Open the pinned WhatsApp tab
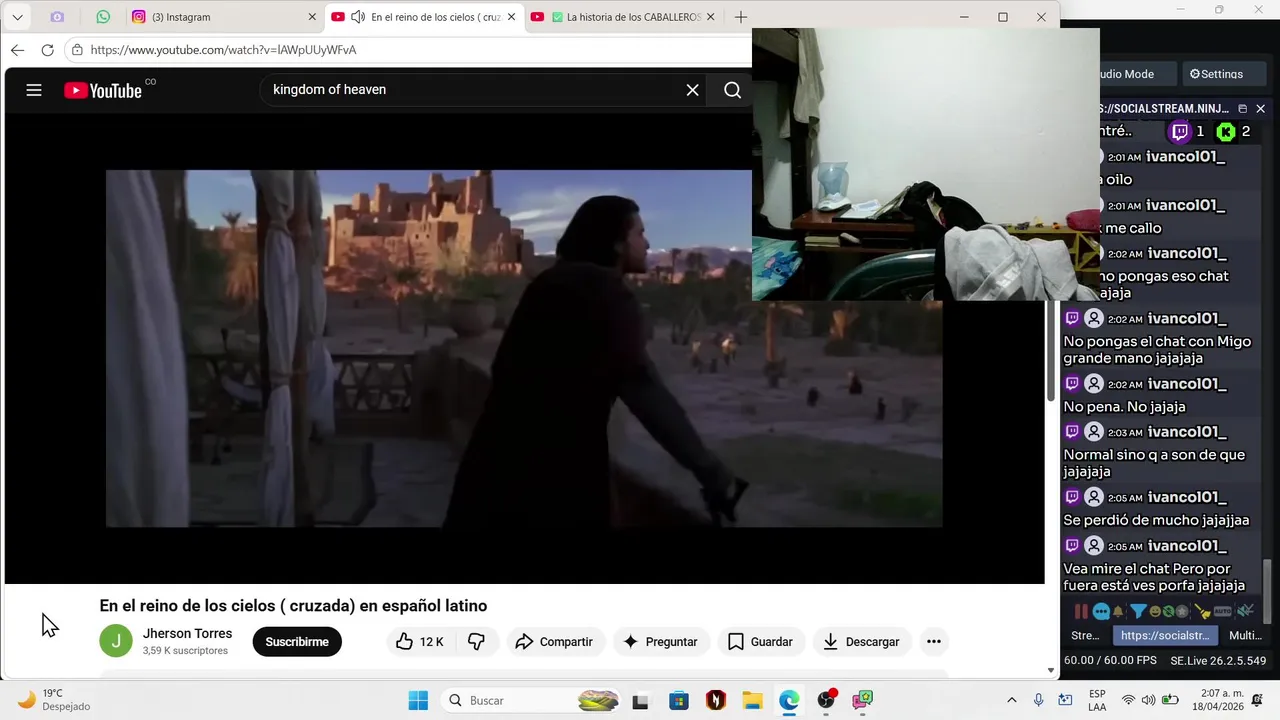Image resolution: width=1280 pixels, height=720 pixels. (x=103, y=17)
